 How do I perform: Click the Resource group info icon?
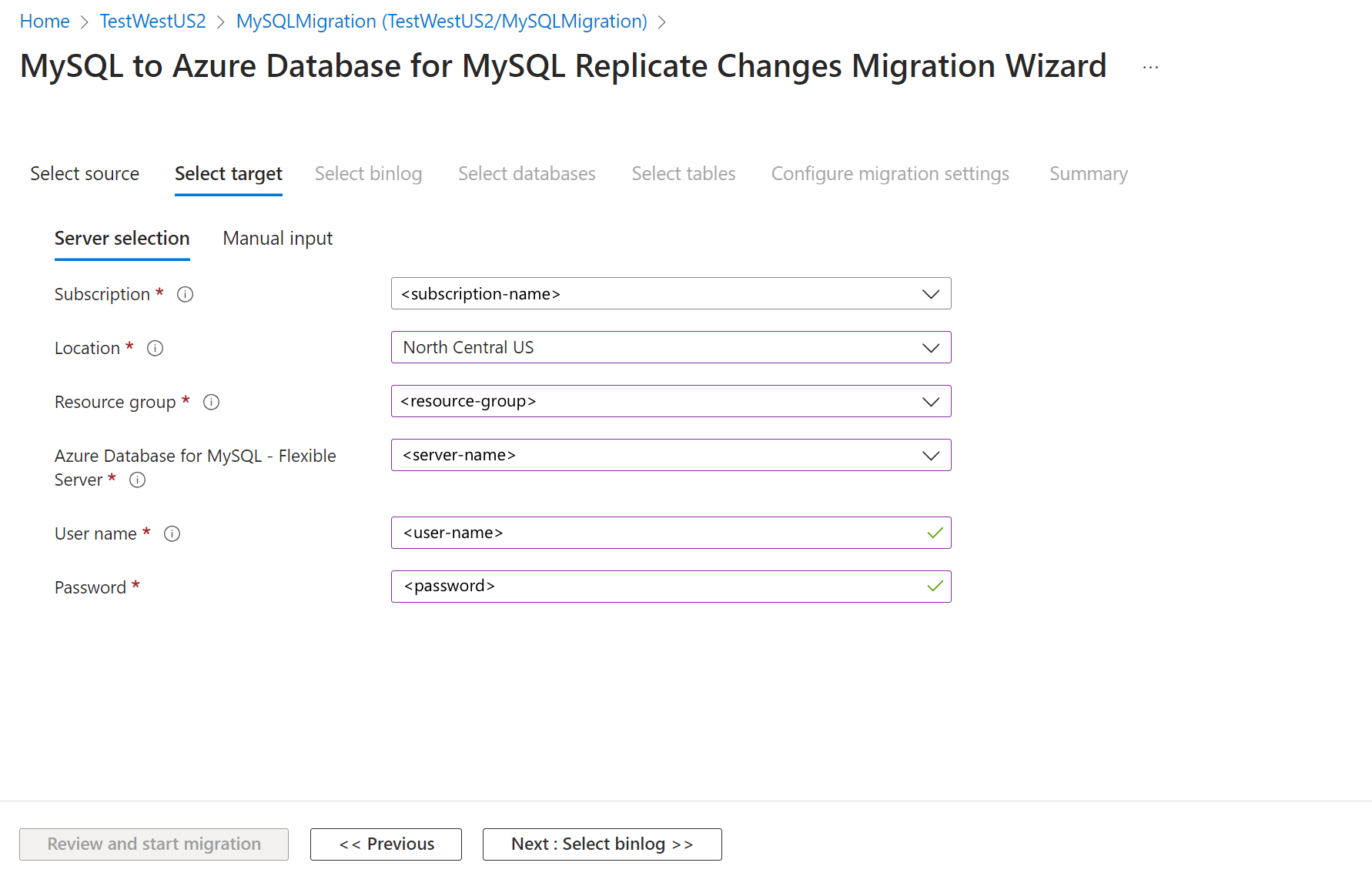click(211, 402)
